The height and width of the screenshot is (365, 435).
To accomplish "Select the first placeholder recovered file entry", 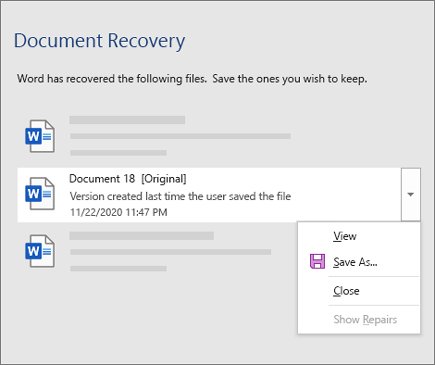I will 219,136.
